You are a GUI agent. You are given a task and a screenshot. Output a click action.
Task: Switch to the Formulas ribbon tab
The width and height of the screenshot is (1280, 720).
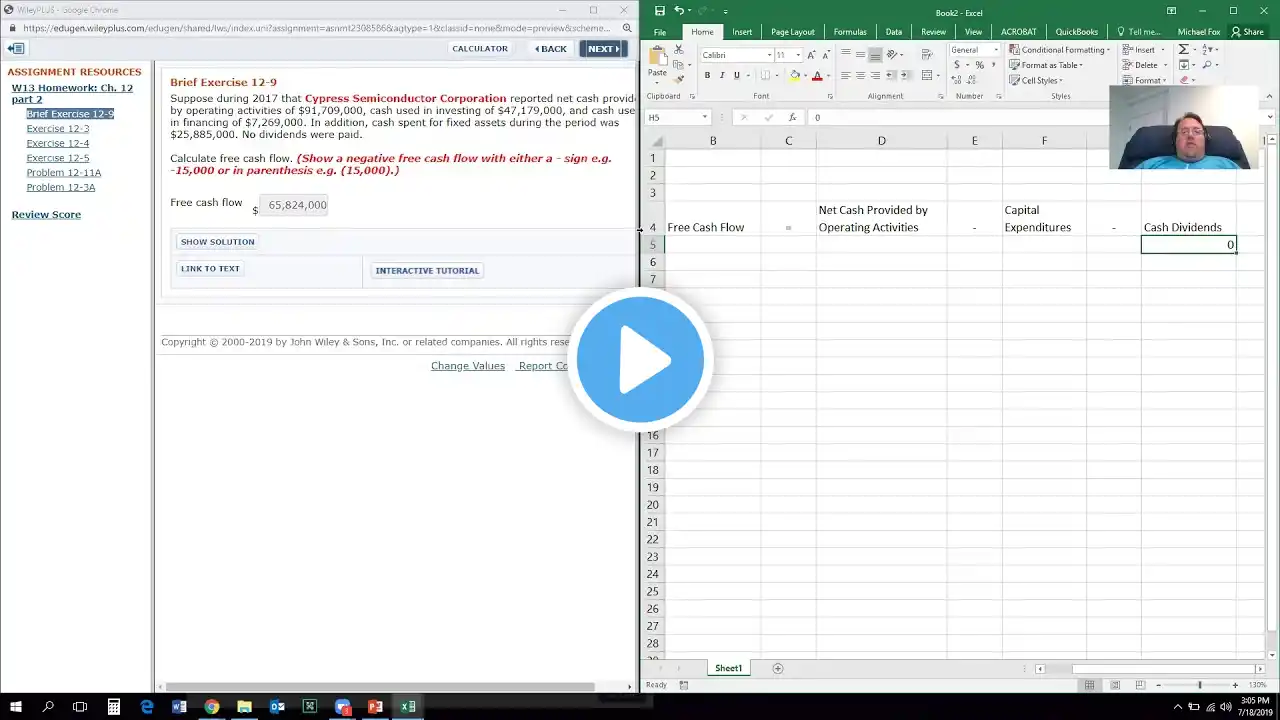[x=850, y=32]
